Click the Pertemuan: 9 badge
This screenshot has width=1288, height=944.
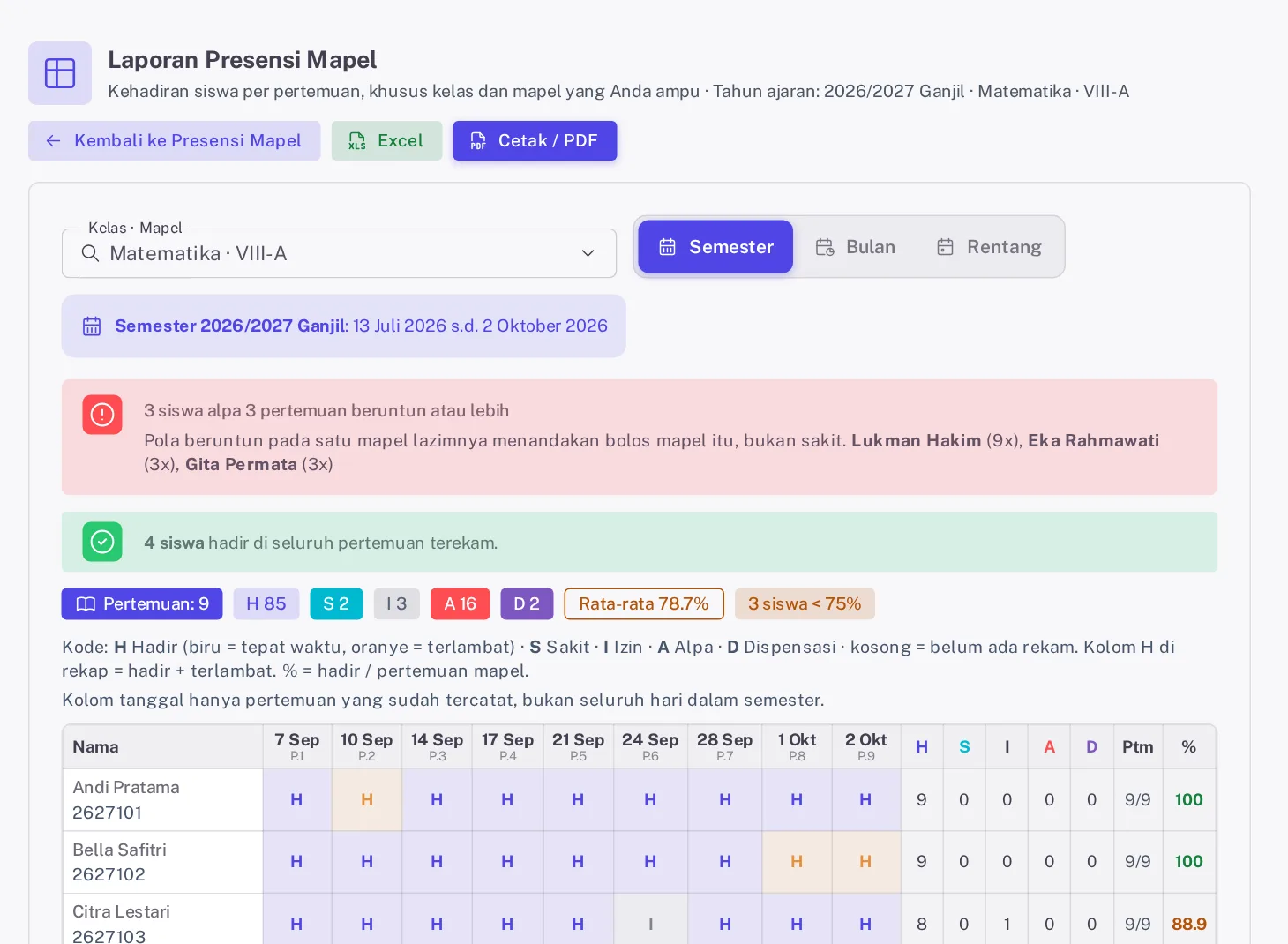[142, 604]
